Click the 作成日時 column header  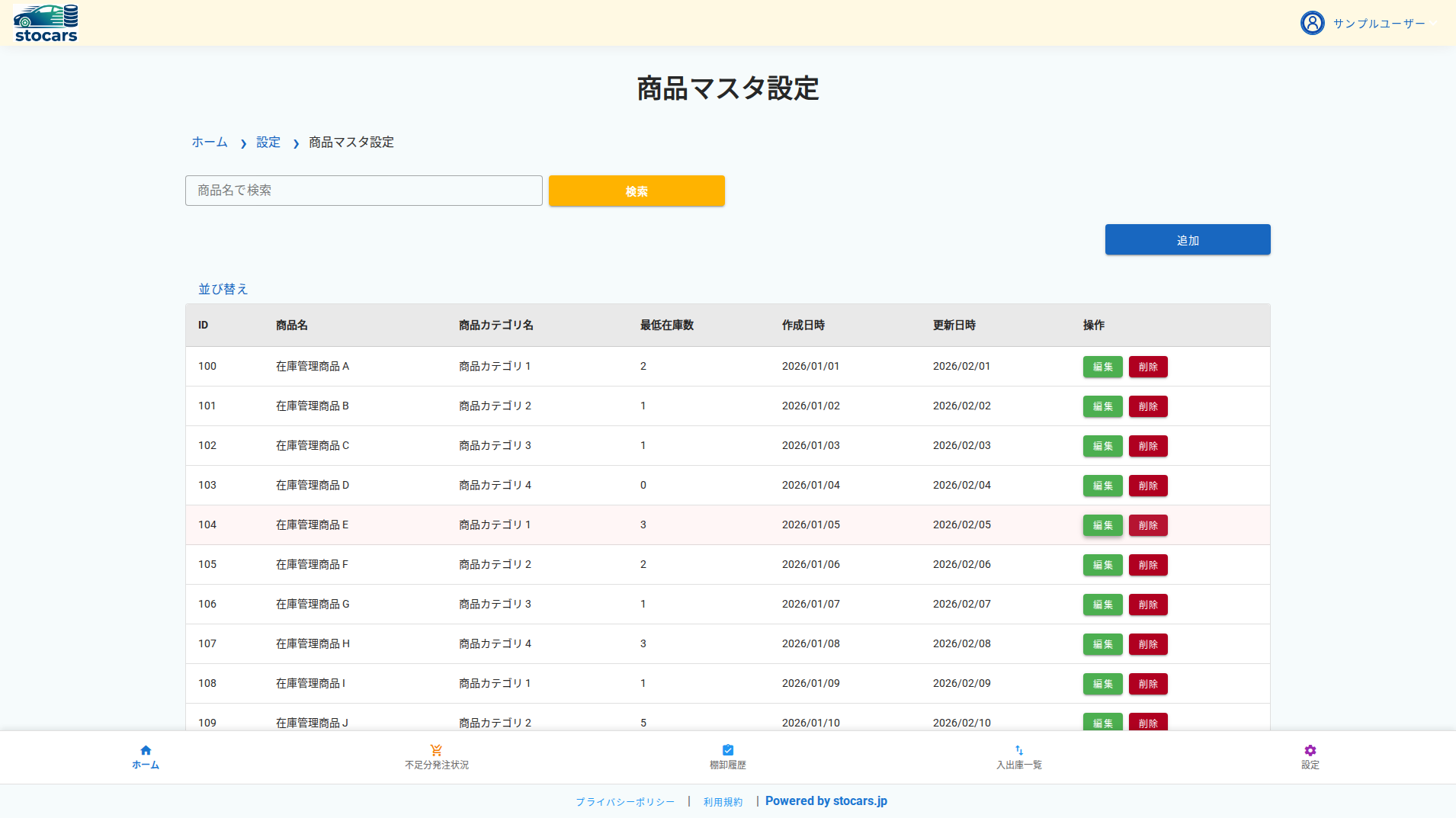point(803,326)
